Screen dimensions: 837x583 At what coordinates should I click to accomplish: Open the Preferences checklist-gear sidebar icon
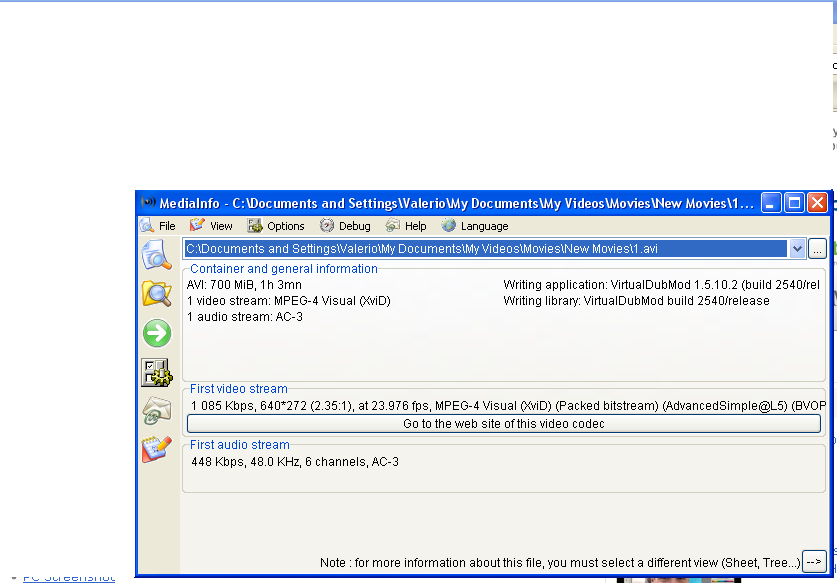(x=156, y=372)
